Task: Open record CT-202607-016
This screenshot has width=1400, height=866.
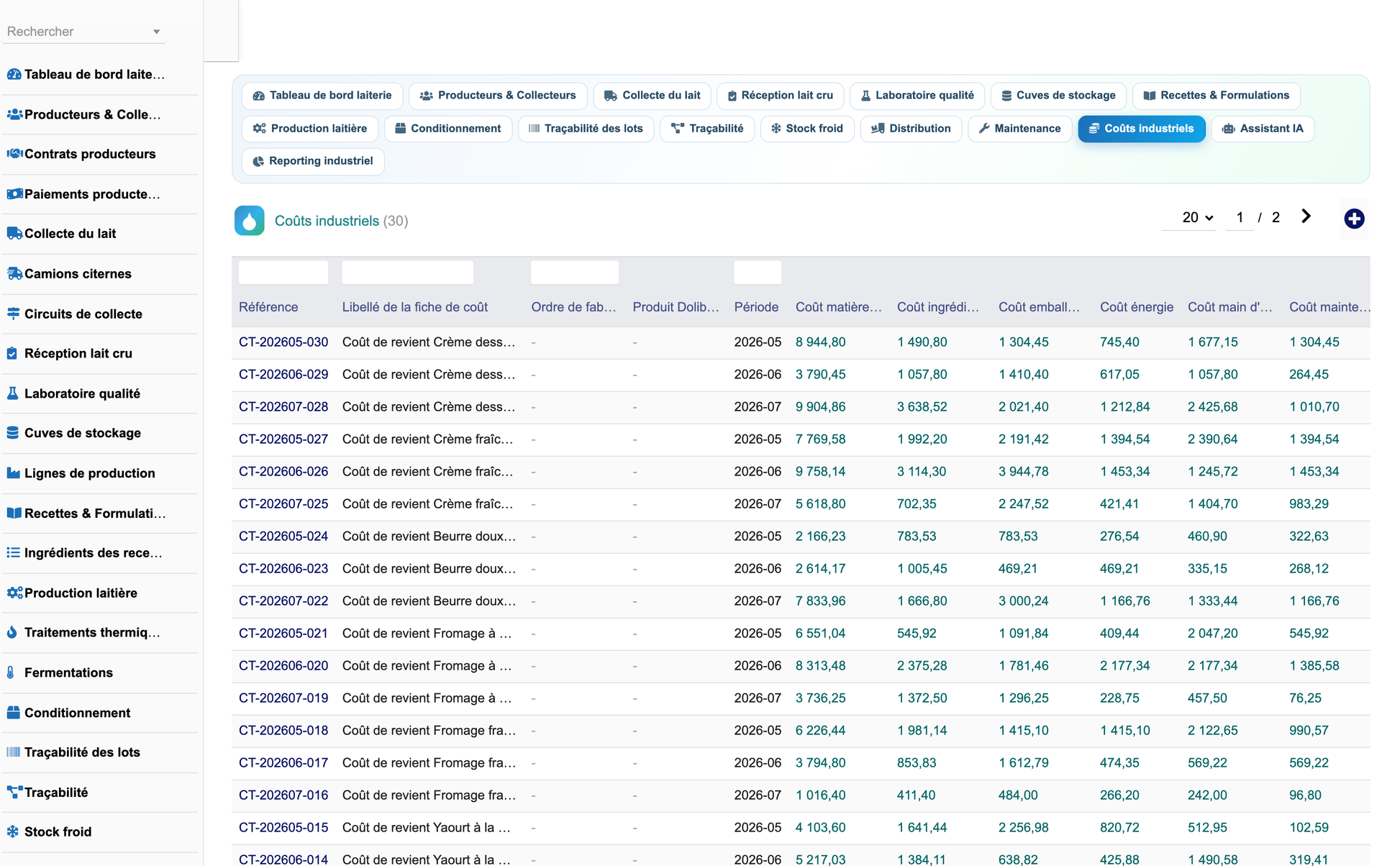Action: (283, 796)
